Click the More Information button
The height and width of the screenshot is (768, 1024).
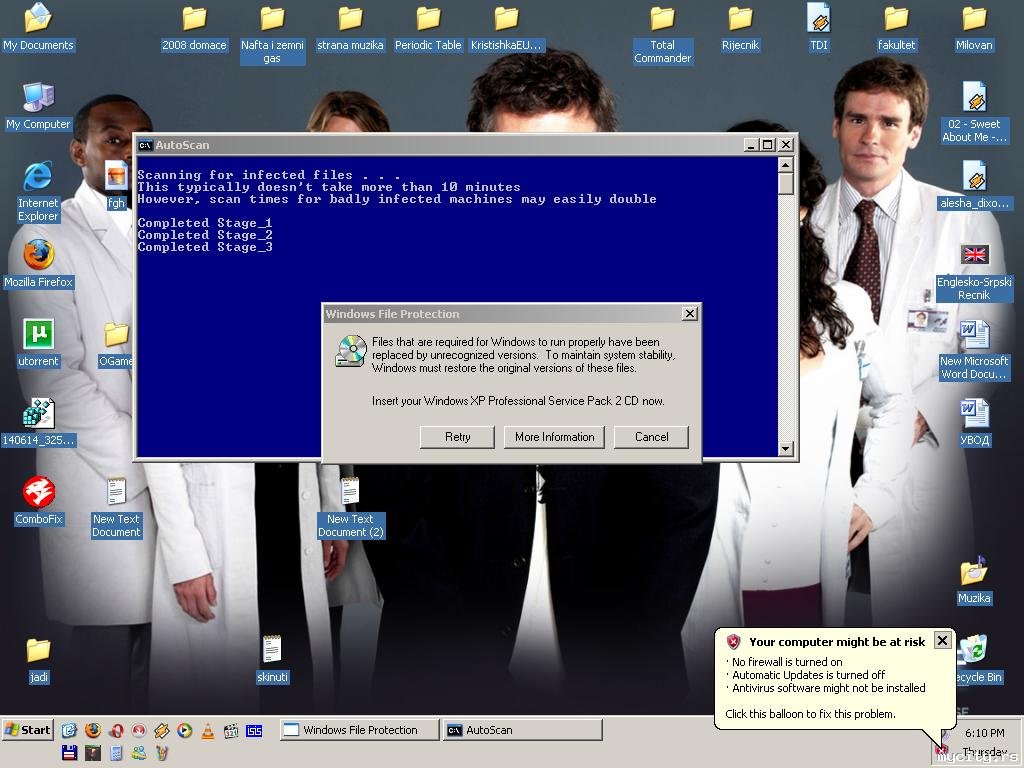point(554,437)
